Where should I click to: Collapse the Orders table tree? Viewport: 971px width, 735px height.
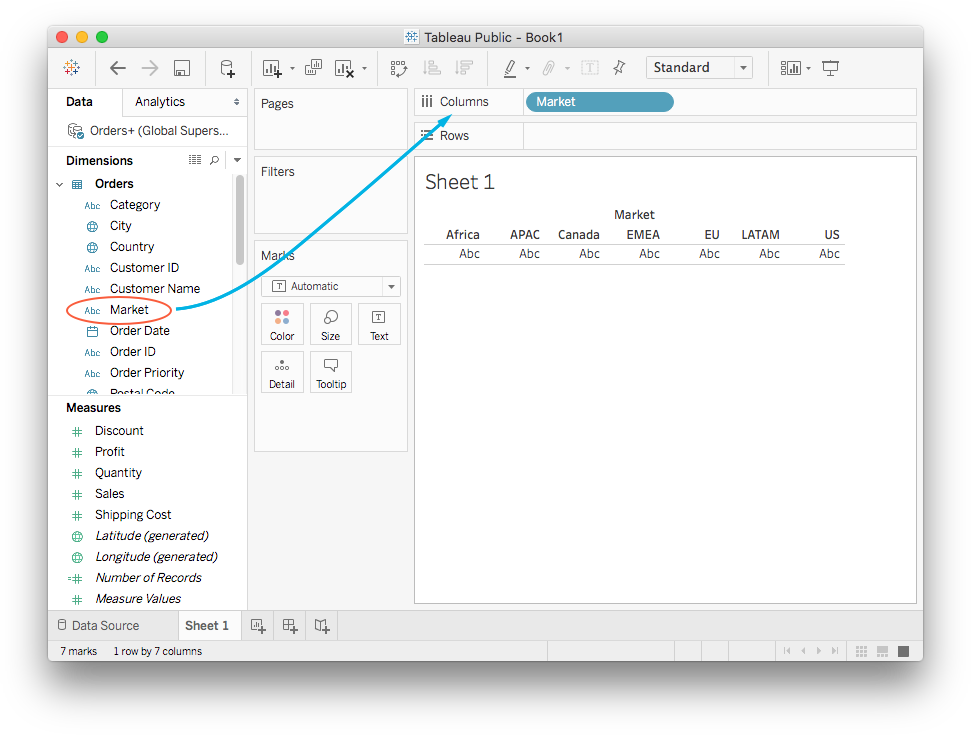[x=59, y=184]
